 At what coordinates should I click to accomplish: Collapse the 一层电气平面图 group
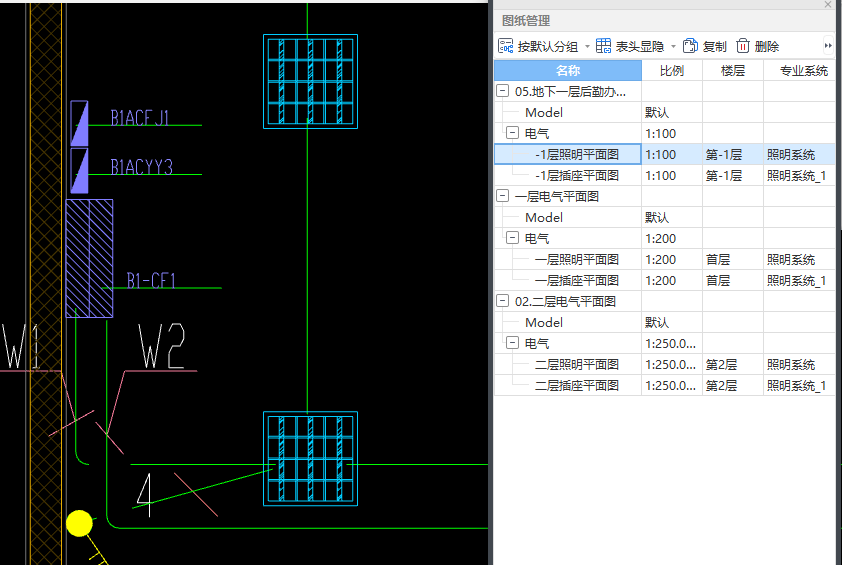click(502, 195)
